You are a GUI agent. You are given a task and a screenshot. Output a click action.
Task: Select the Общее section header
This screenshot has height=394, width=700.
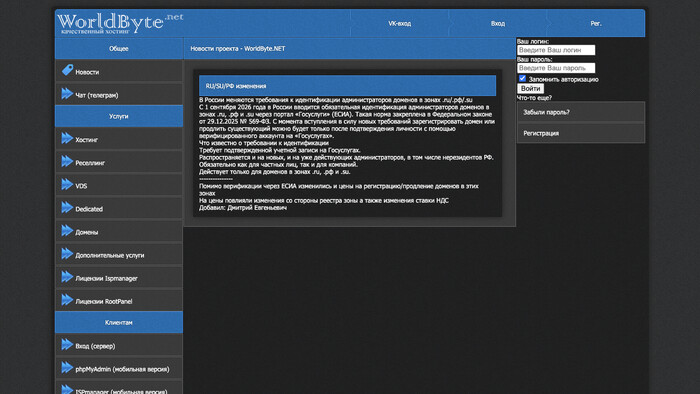[119, 49]
